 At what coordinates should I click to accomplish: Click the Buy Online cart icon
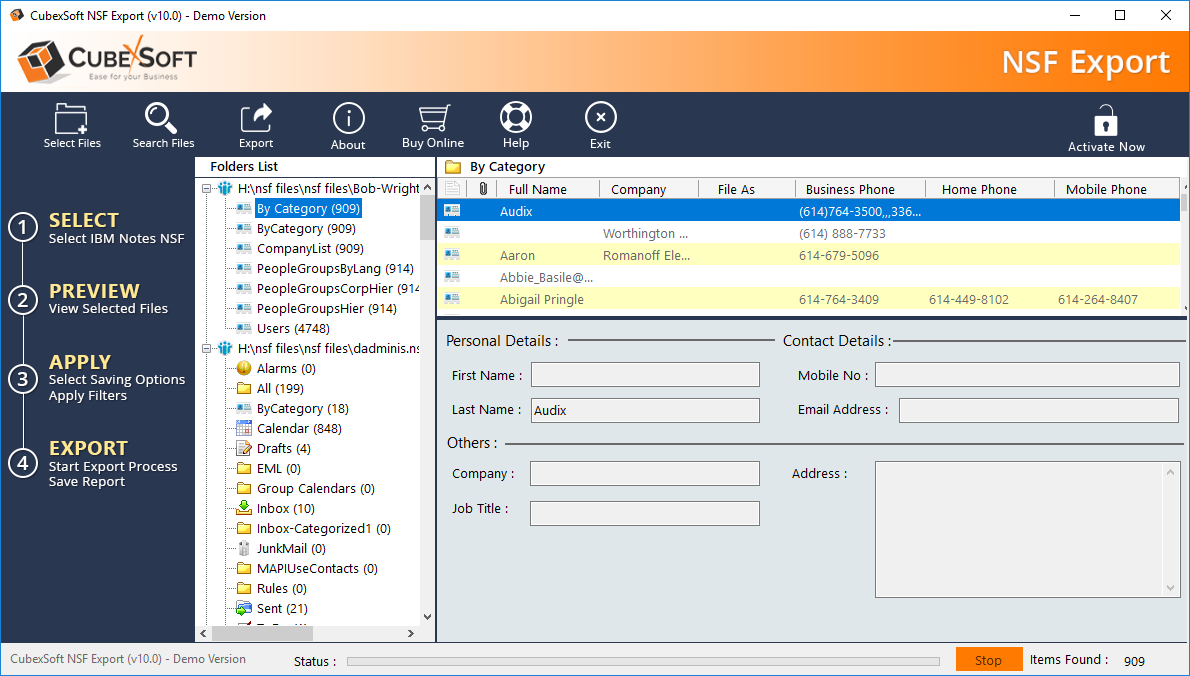pyautogui.click(x=433, y=120)
